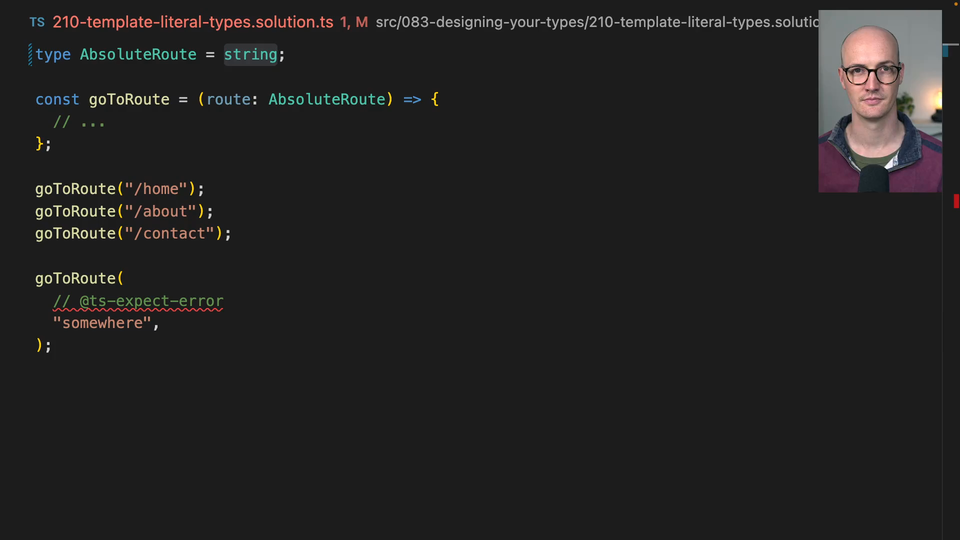Click the AbsoluteRoute type annotation on the route parameter
The image size is (960, 540).
click(326, 99)
